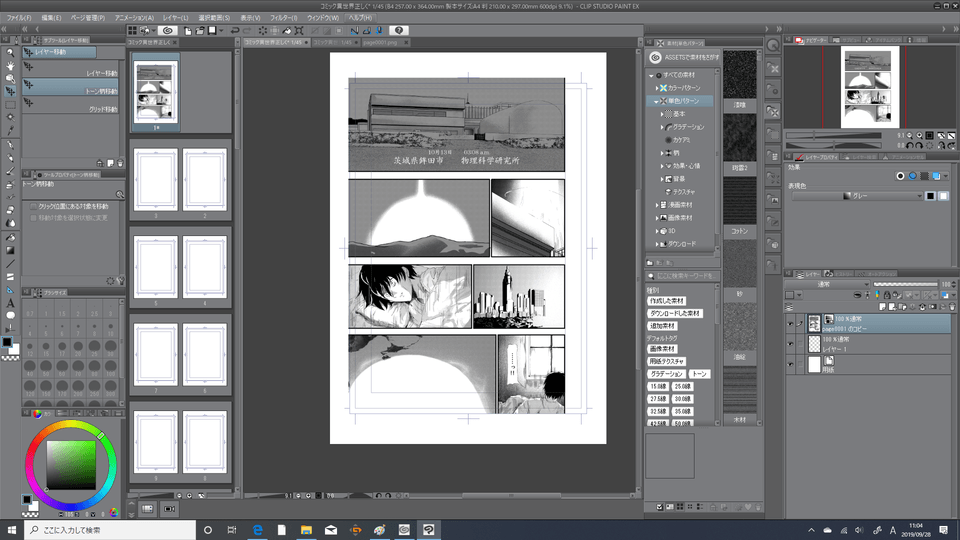Click delete sub tool trash icon
This screenshot has height=540, width=960.
[120, 163]
